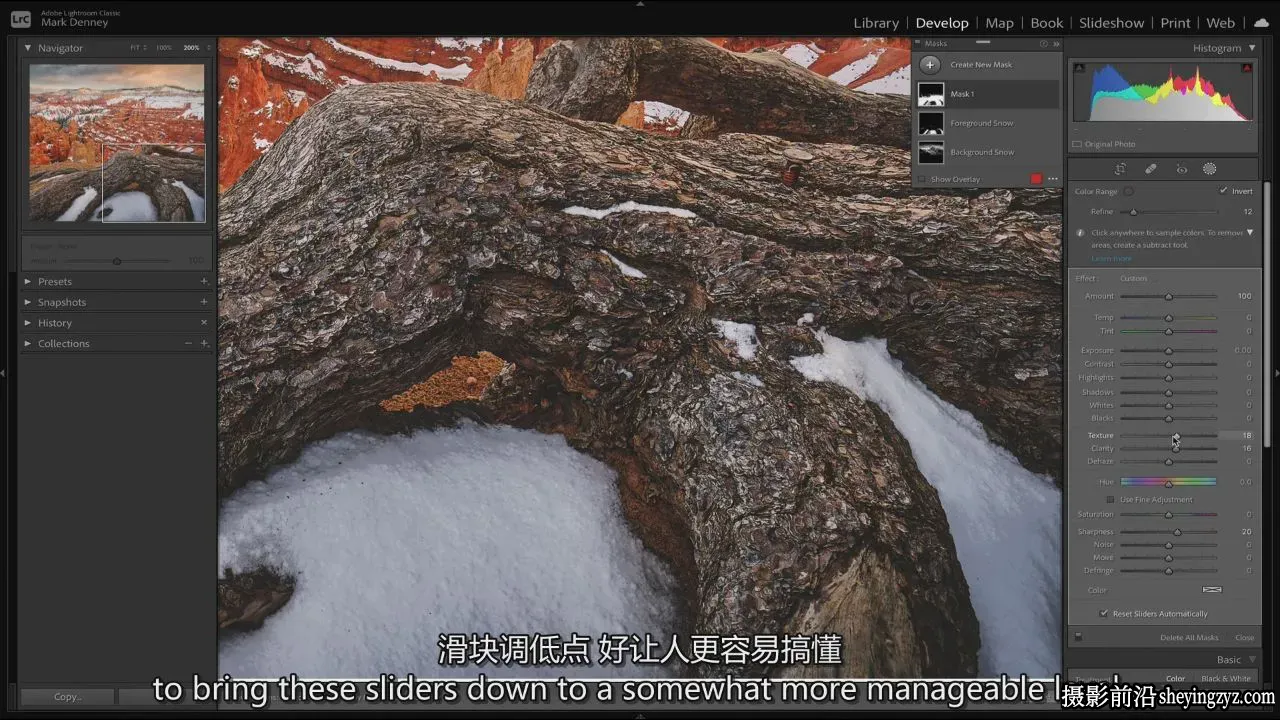This screenshot has width=1280, height=720.
Task: Select the Crop Overlay tool
Action: point(1120,169)
